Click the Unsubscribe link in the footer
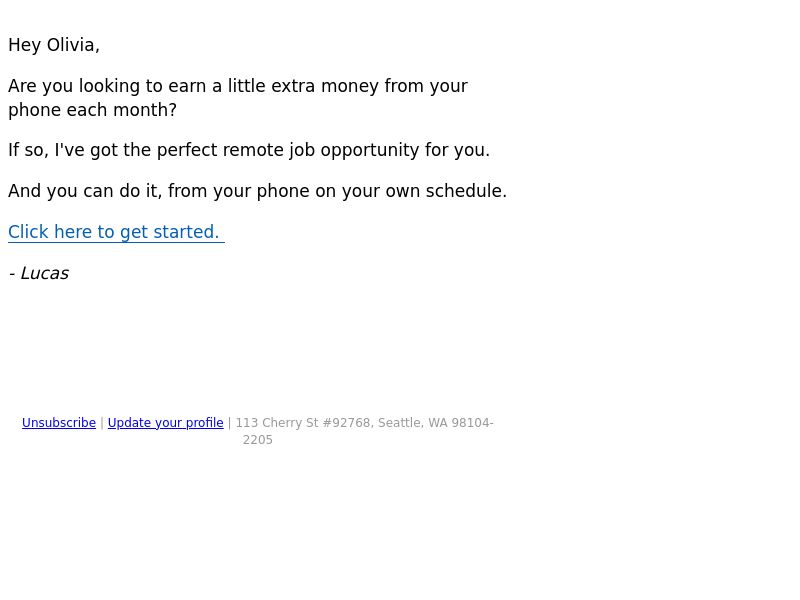 point(59,422)
